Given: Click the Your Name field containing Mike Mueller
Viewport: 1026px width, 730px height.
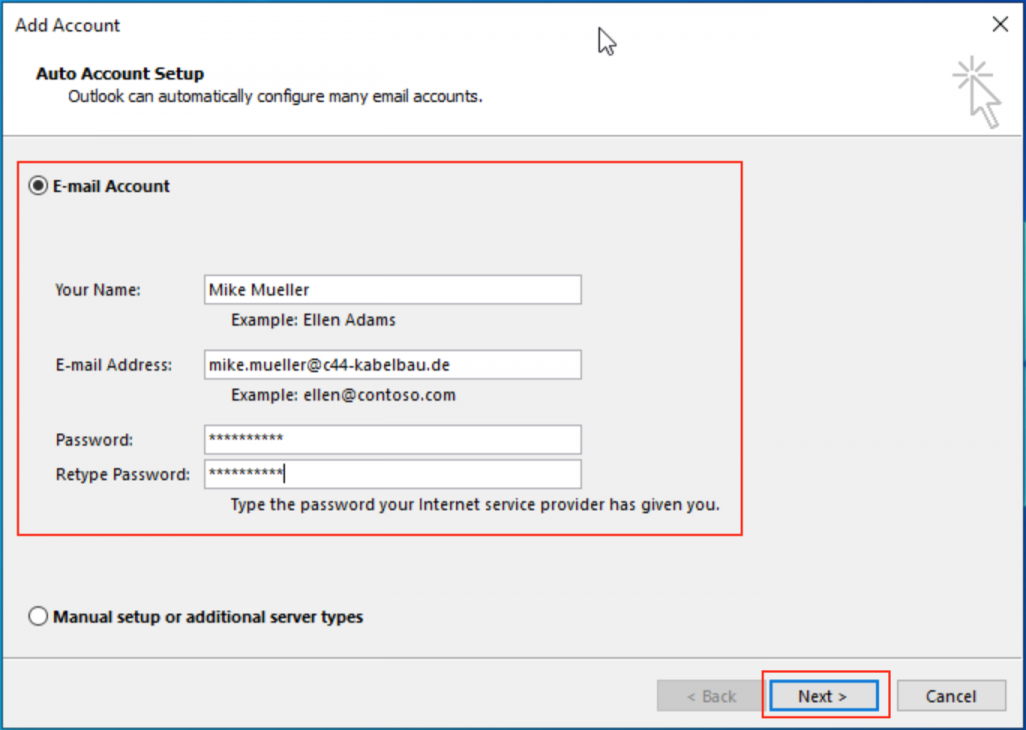Looking at the screenshot, I should [392, 290].
